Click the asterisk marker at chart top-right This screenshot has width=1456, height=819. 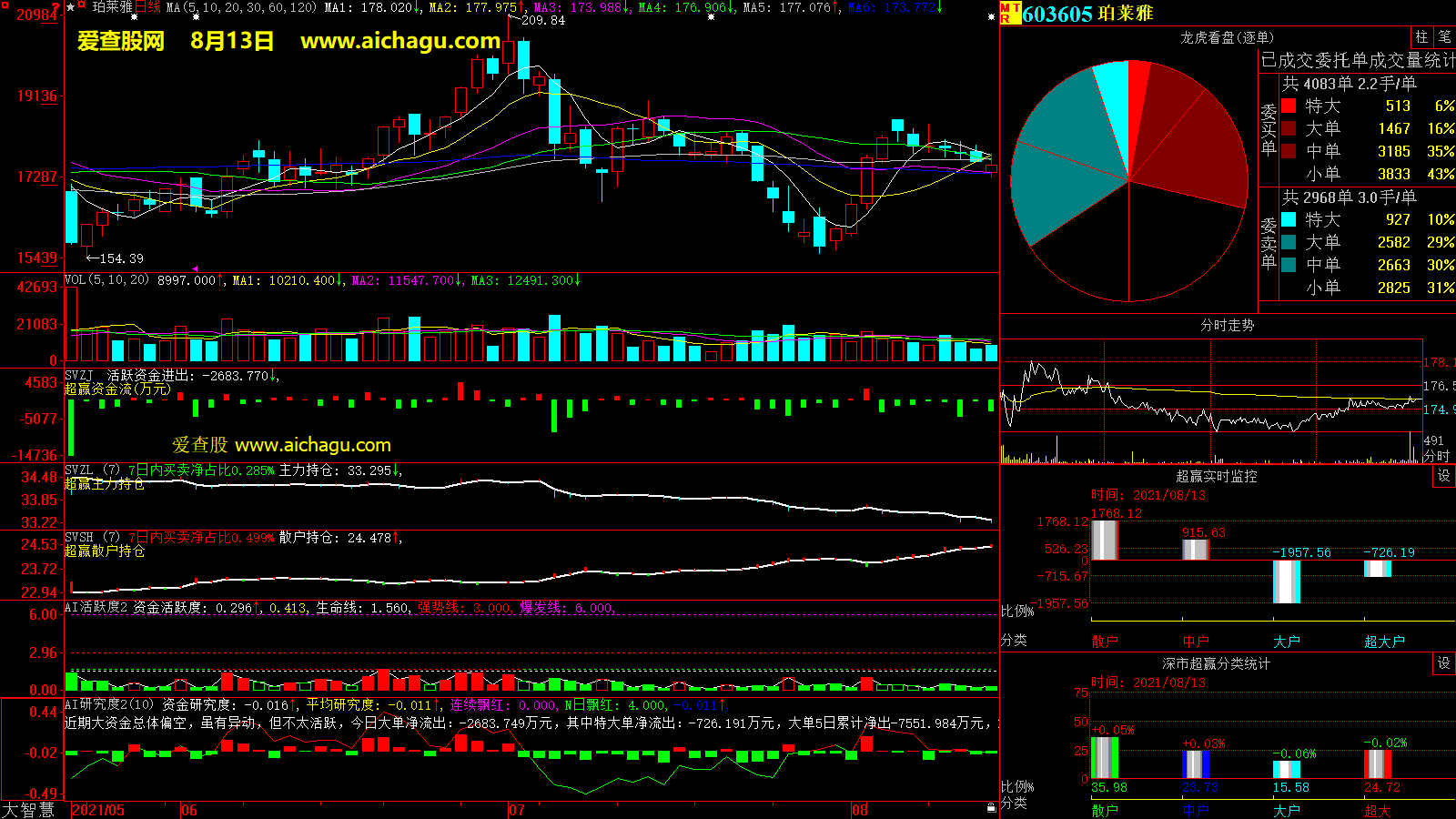pyautogui.click(x=991, y=16)
